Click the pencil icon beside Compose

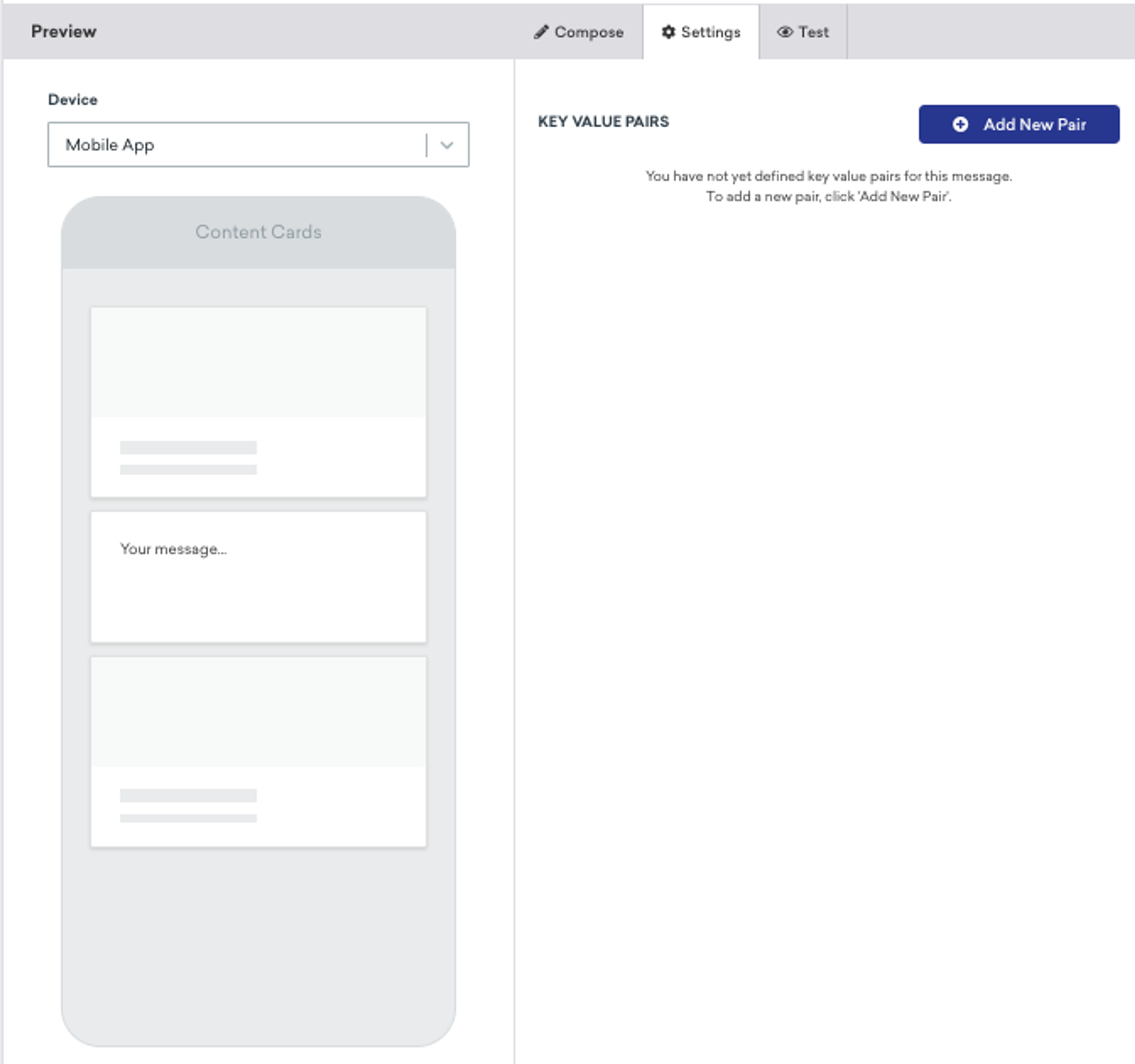pyautogui.click(x=541, y=32)
